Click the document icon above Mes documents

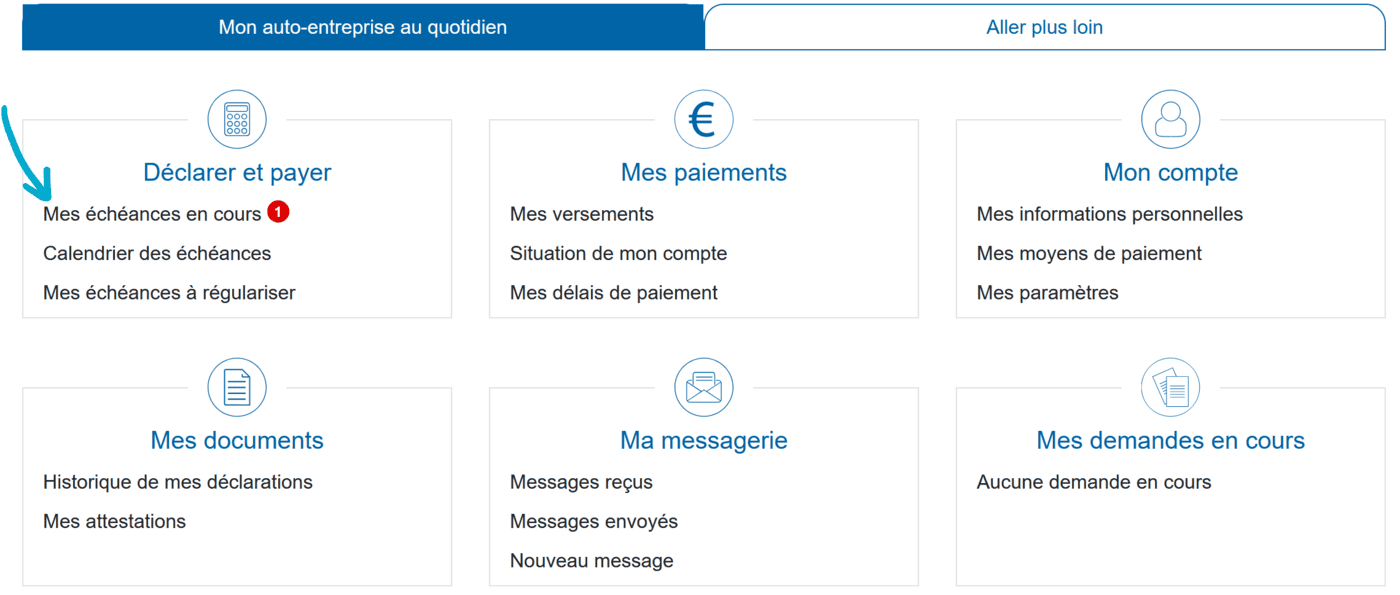(236, 387)
